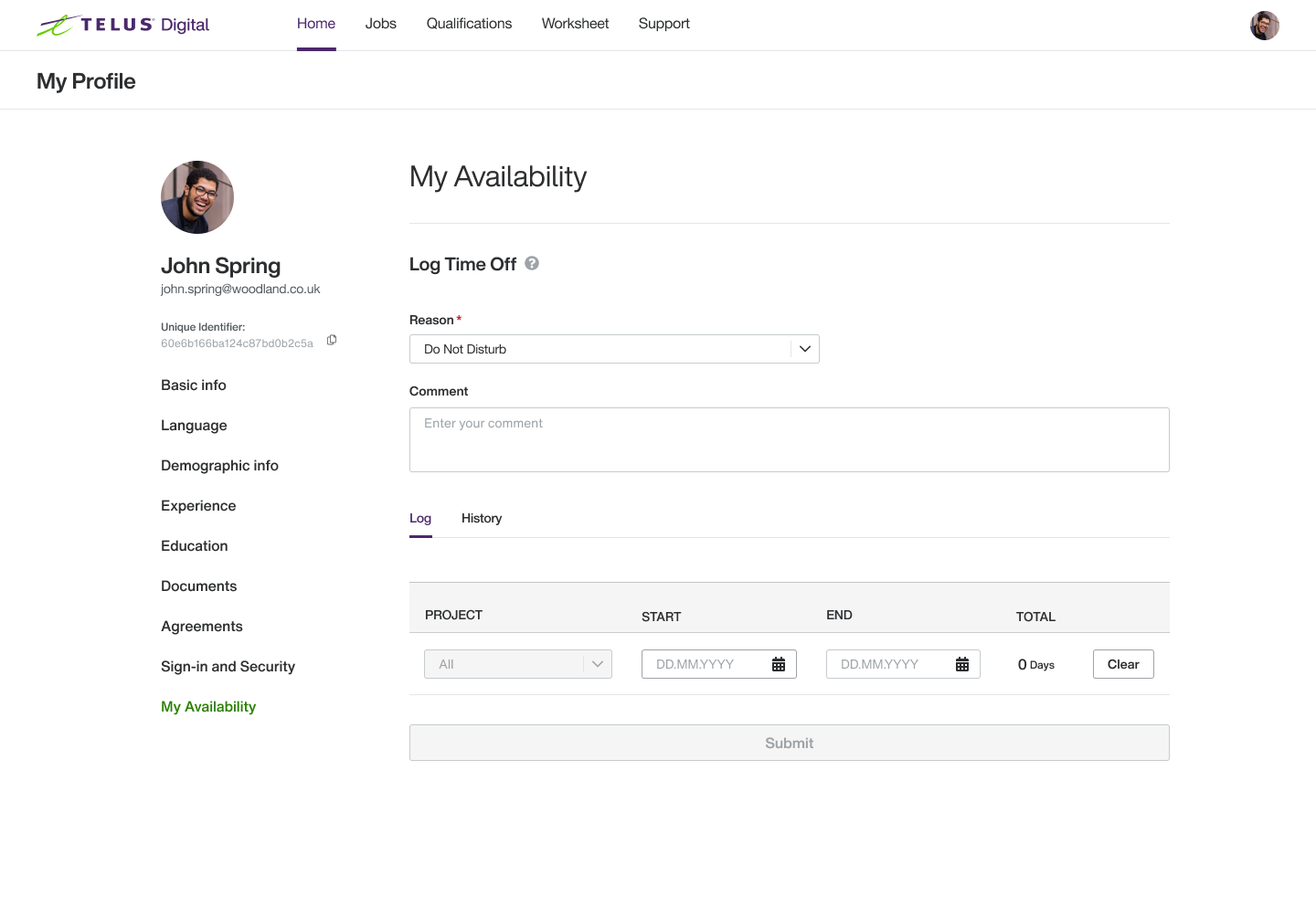Open the Sign-in and Security section
The width and height of the screenshot is (1316, 897).
[228, 666]
